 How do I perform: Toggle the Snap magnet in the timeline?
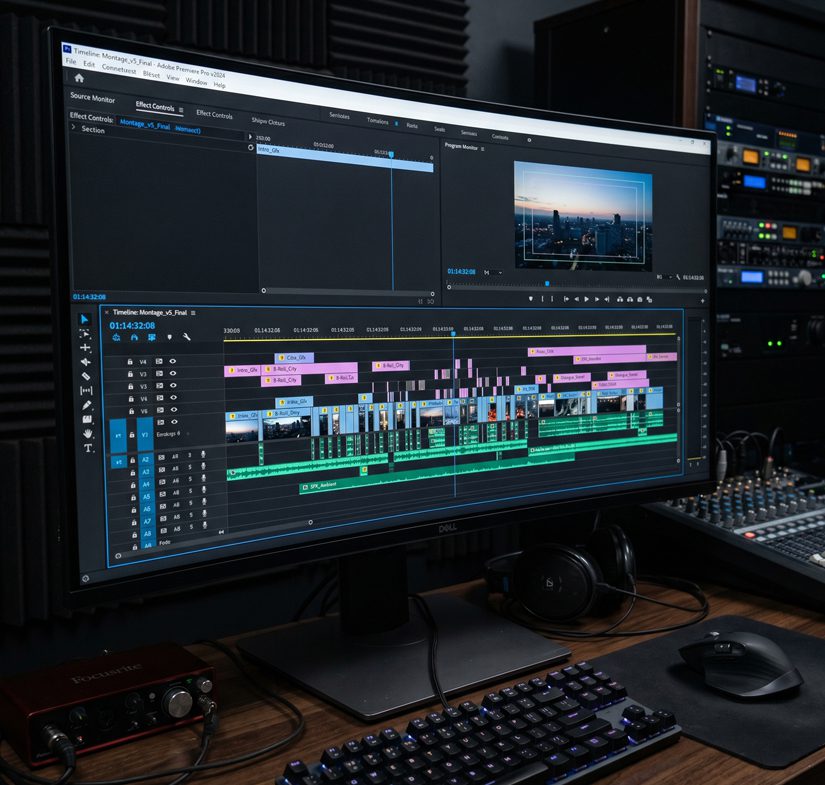pyautogui.click(x=134, y=337)
